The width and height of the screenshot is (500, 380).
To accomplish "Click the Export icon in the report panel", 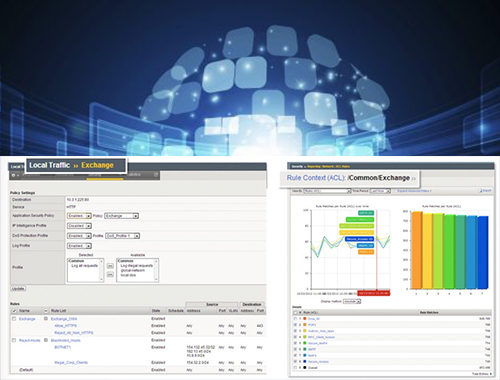I will (485, 191).
